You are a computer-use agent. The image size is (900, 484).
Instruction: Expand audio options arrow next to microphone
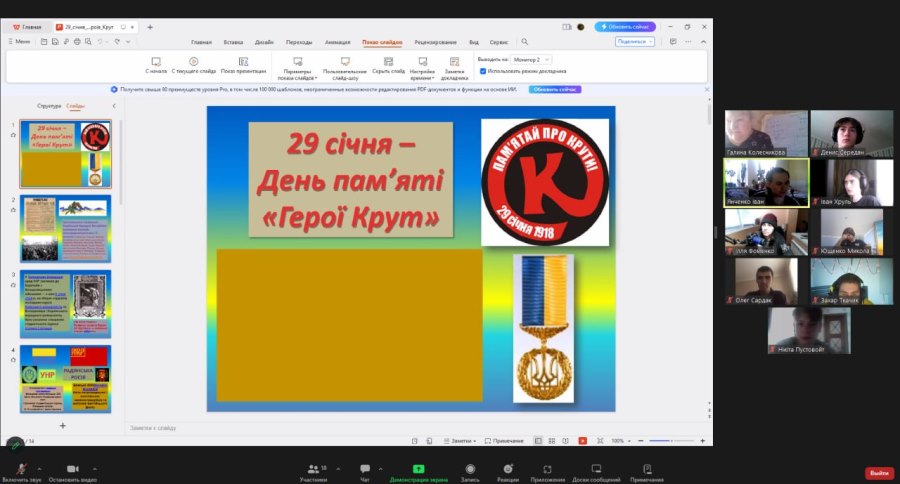tap(39, 468)
